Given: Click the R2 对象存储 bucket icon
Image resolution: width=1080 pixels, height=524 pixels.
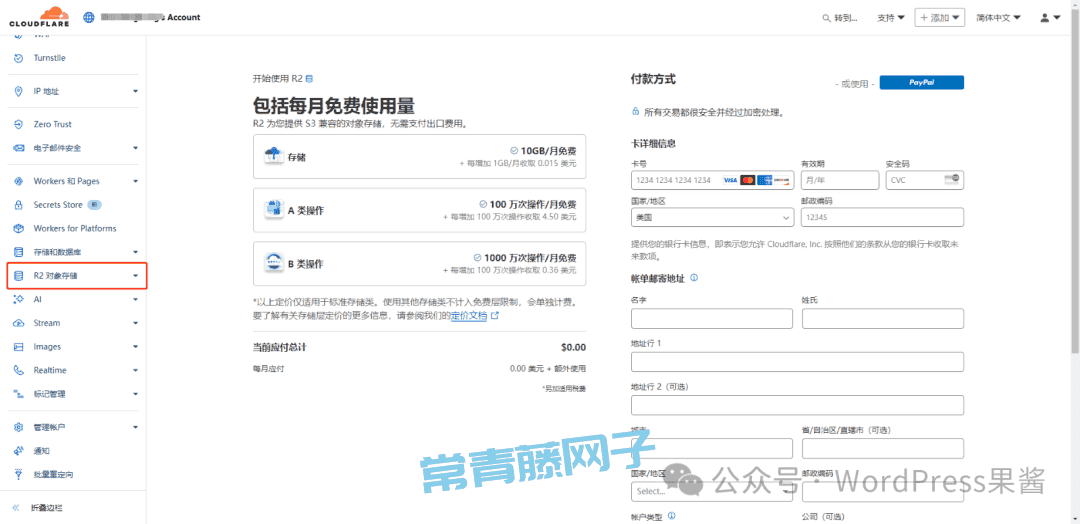Looking at the screenshot, I should pos(19,275).
